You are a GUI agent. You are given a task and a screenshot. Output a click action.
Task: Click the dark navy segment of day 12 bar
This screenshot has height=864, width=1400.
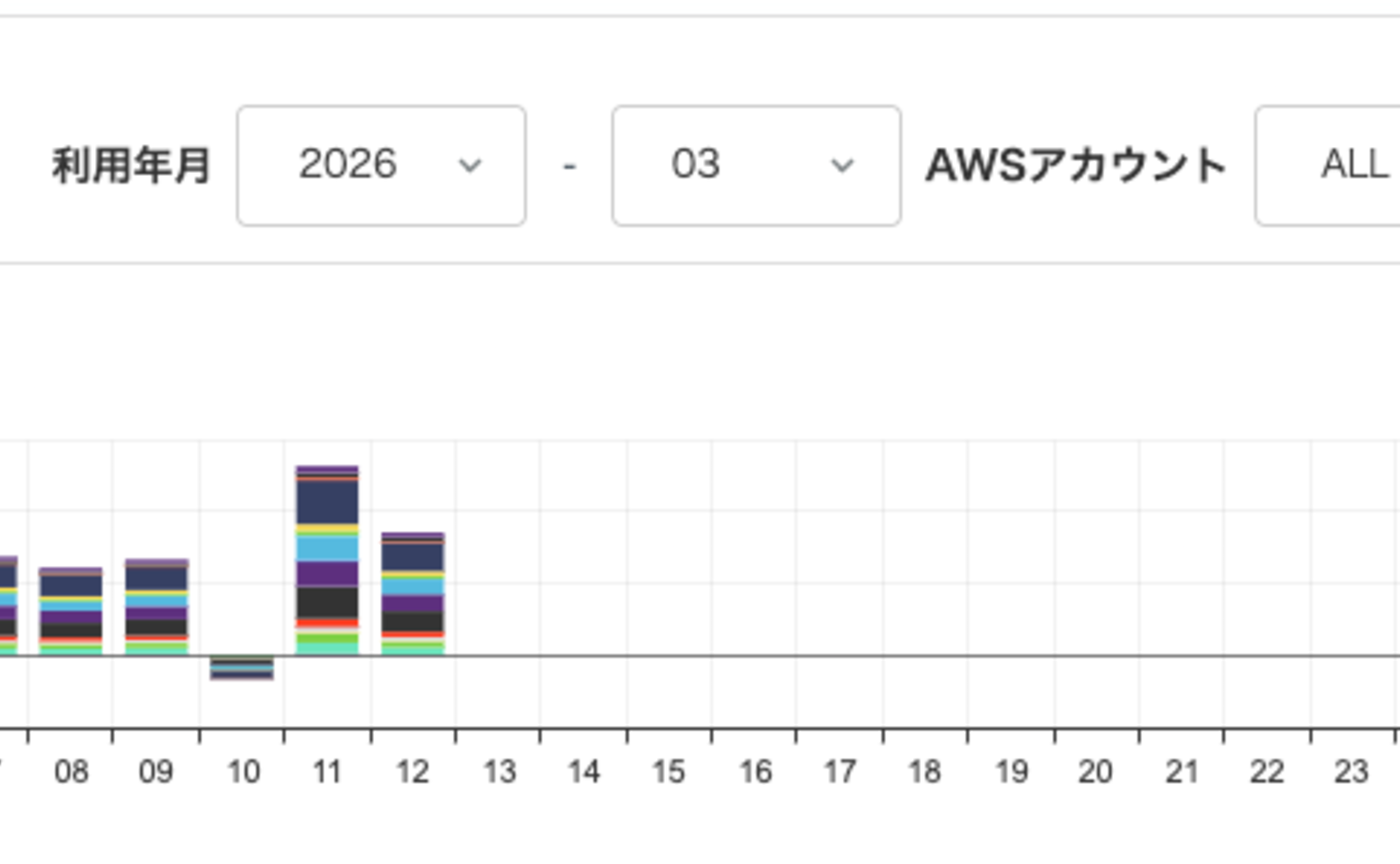point(412,557)
